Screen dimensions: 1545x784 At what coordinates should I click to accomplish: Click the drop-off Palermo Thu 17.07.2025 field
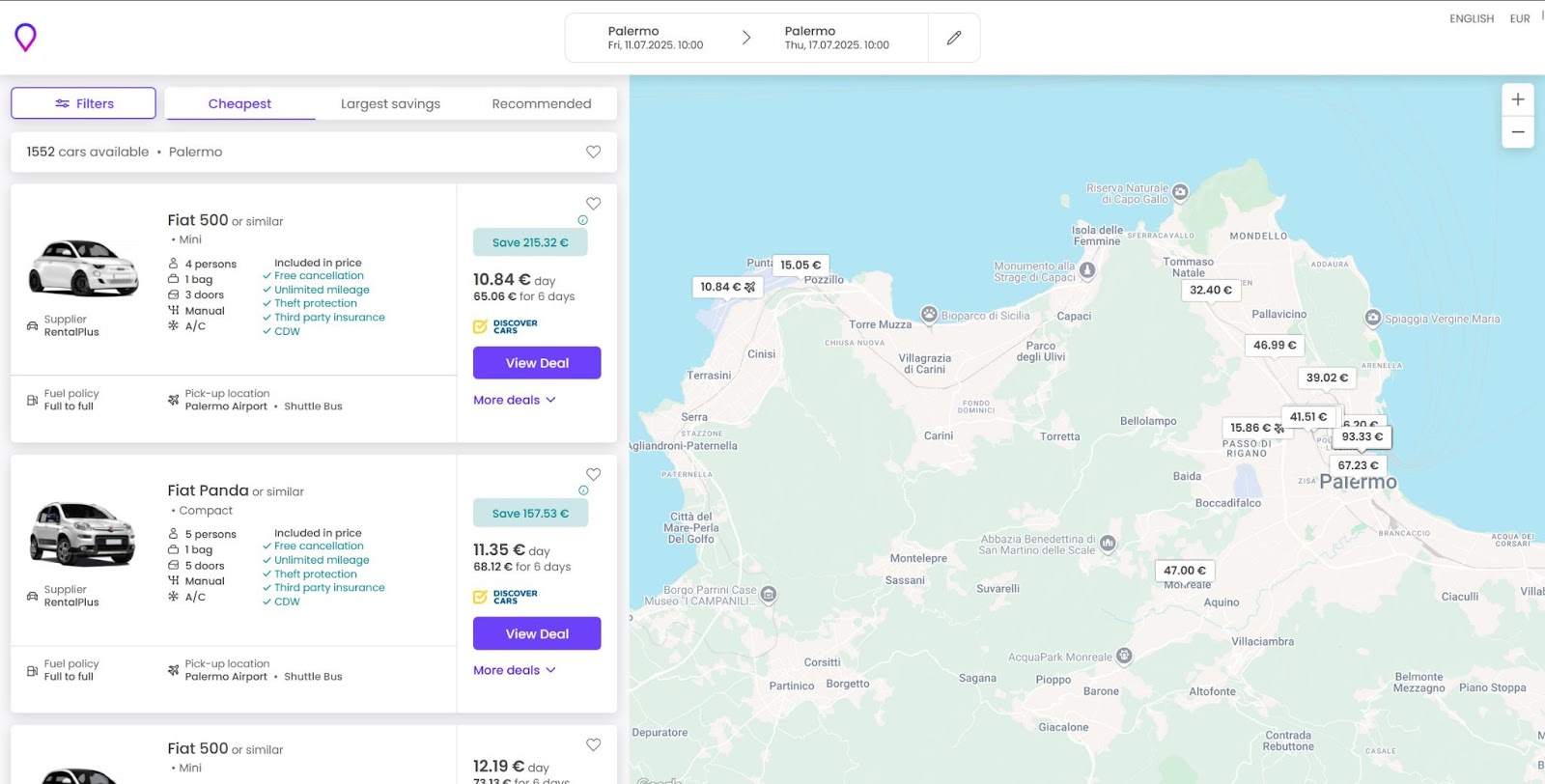[x=836, y=38]
